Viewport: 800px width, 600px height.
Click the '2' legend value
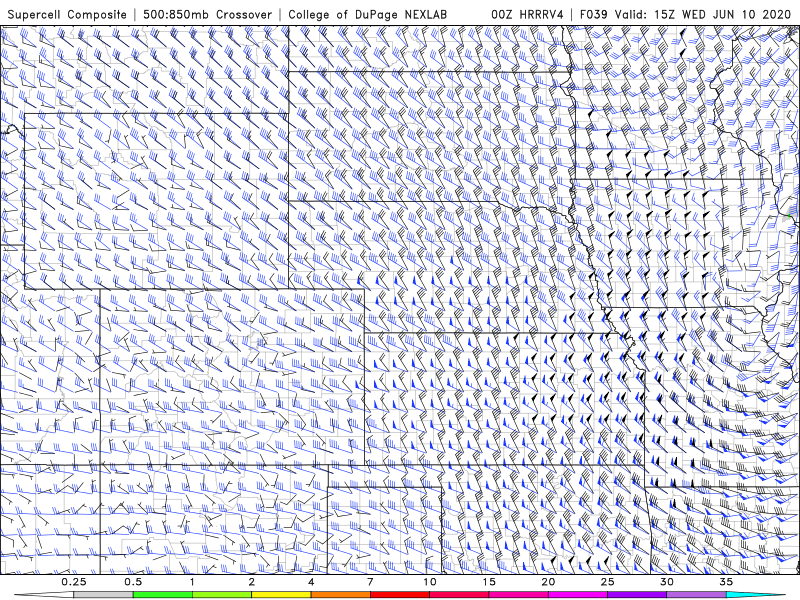252,582
